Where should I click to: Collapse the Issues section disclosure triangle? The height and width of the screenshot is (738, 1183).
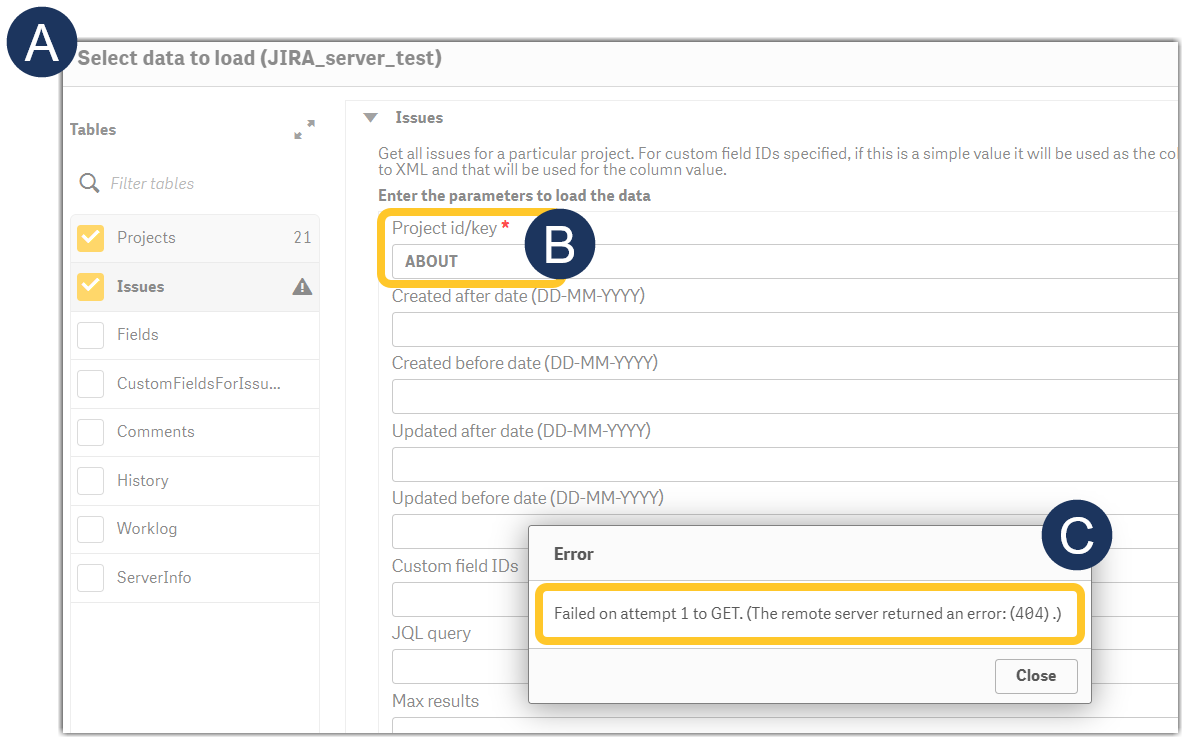point(371,117)
